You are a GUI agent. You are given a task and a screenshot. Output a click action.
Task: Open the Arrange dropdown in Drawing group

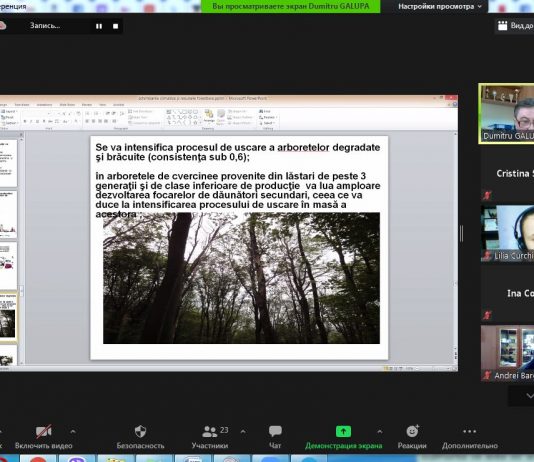click(x=209, y=116)
